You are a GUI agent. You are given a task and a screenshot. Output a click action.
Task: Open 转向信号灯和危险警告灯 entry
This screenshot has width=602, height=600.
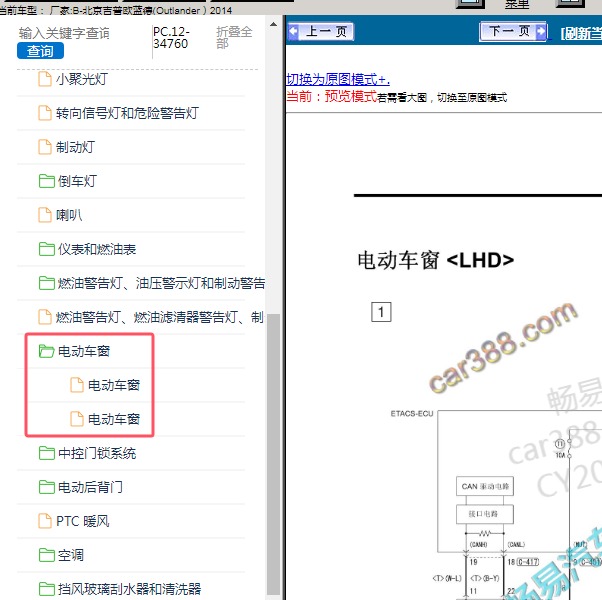[x=127, y=113]
